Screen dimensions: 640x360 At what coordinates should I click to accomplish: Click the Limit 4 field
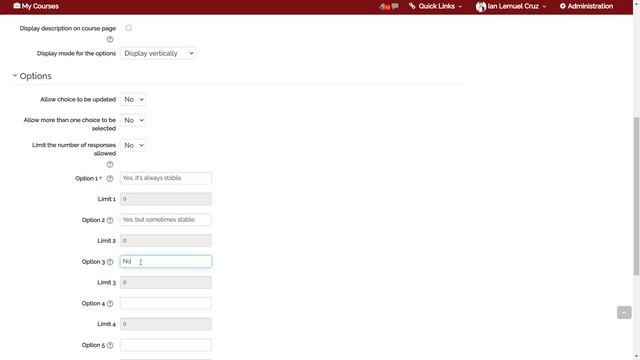click(x=166, y=324)
